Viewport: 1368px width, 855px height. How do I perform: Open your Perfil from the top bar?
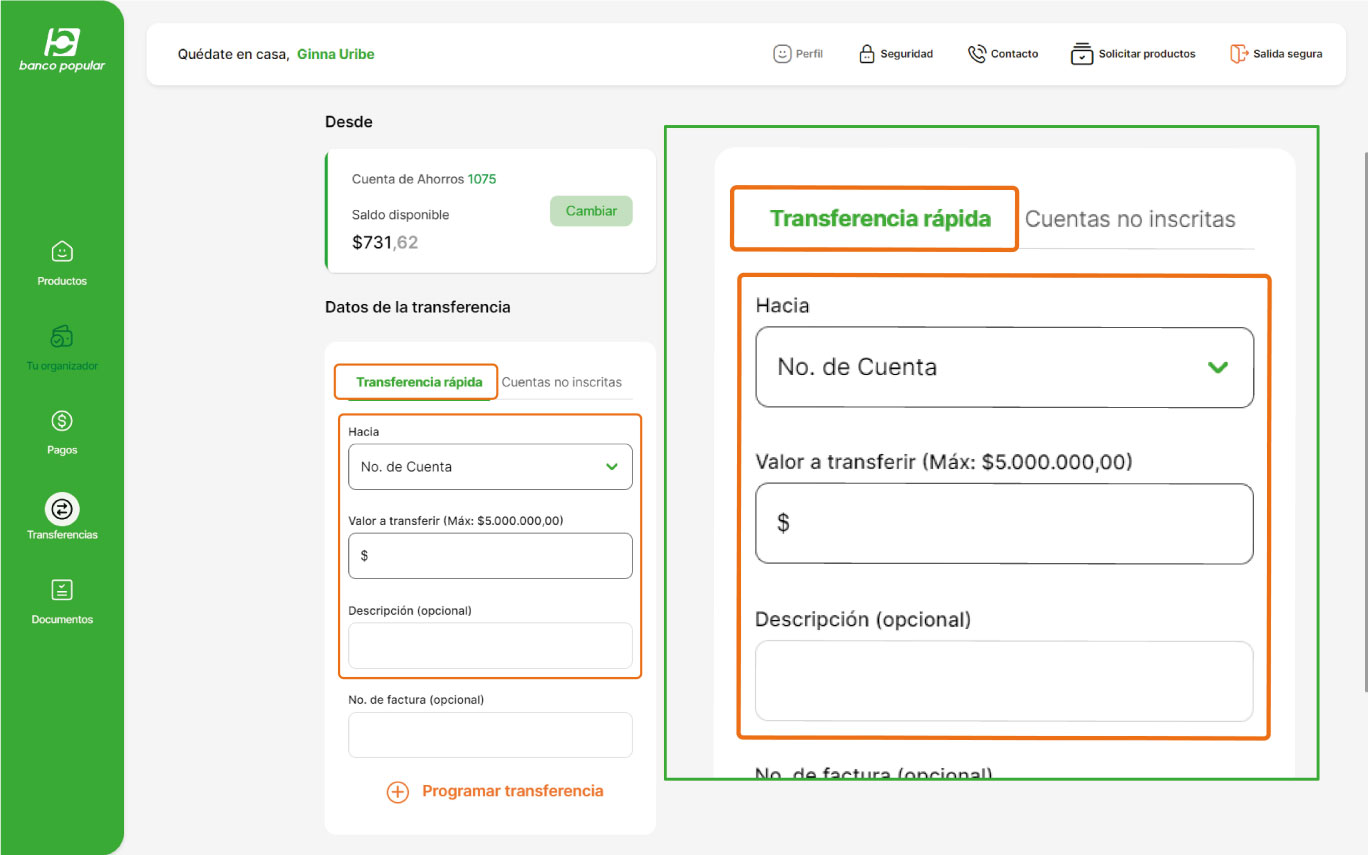[797, 54]
